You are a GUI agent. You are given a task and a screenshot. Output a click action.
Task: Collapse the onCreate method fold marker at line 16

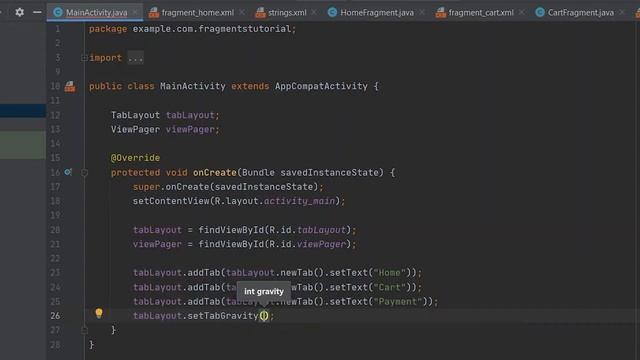click(x=84, y=173)
